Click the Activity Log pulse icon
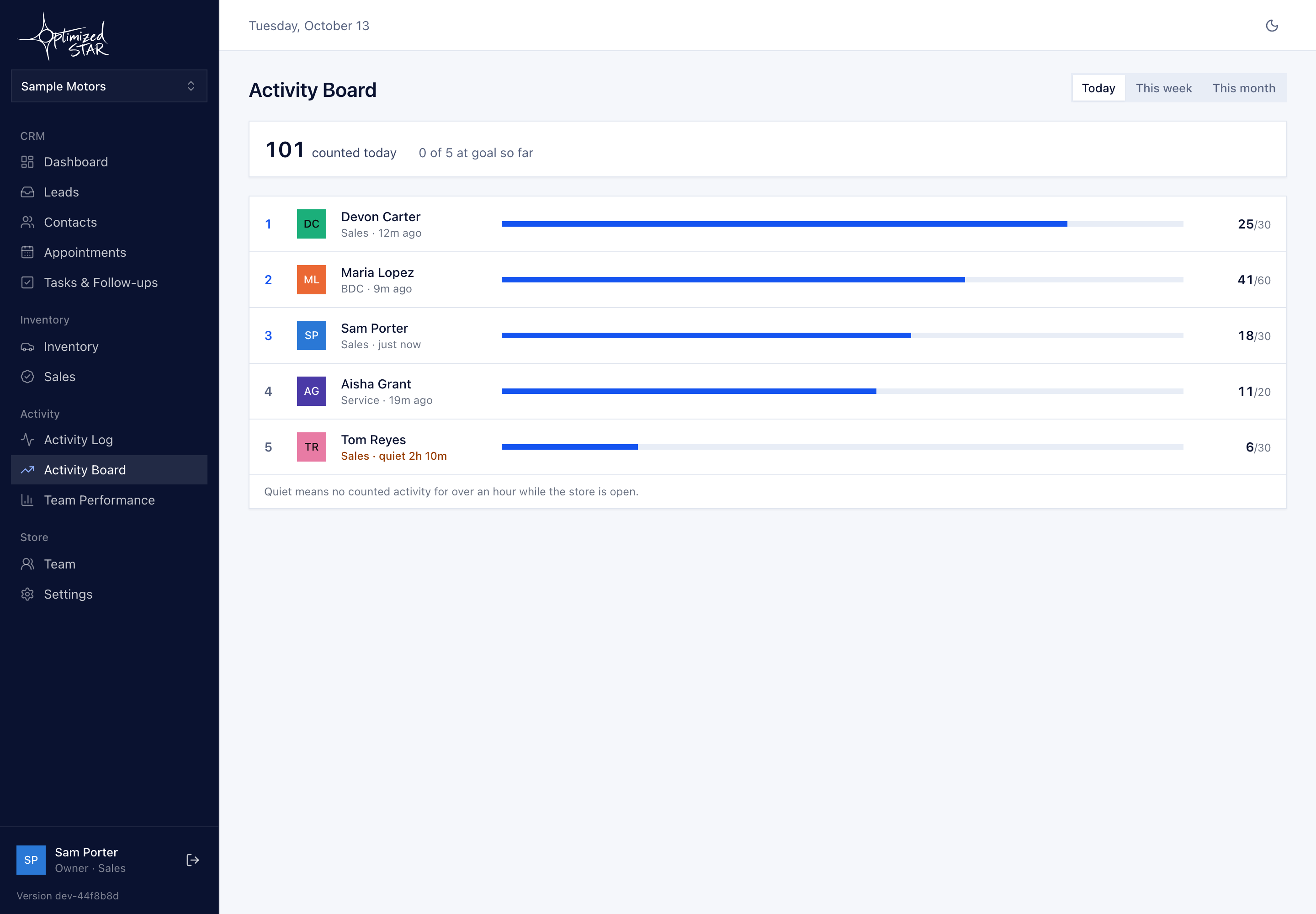The height and width of the screenshot is (914, 1316). (x=27, y=439)
